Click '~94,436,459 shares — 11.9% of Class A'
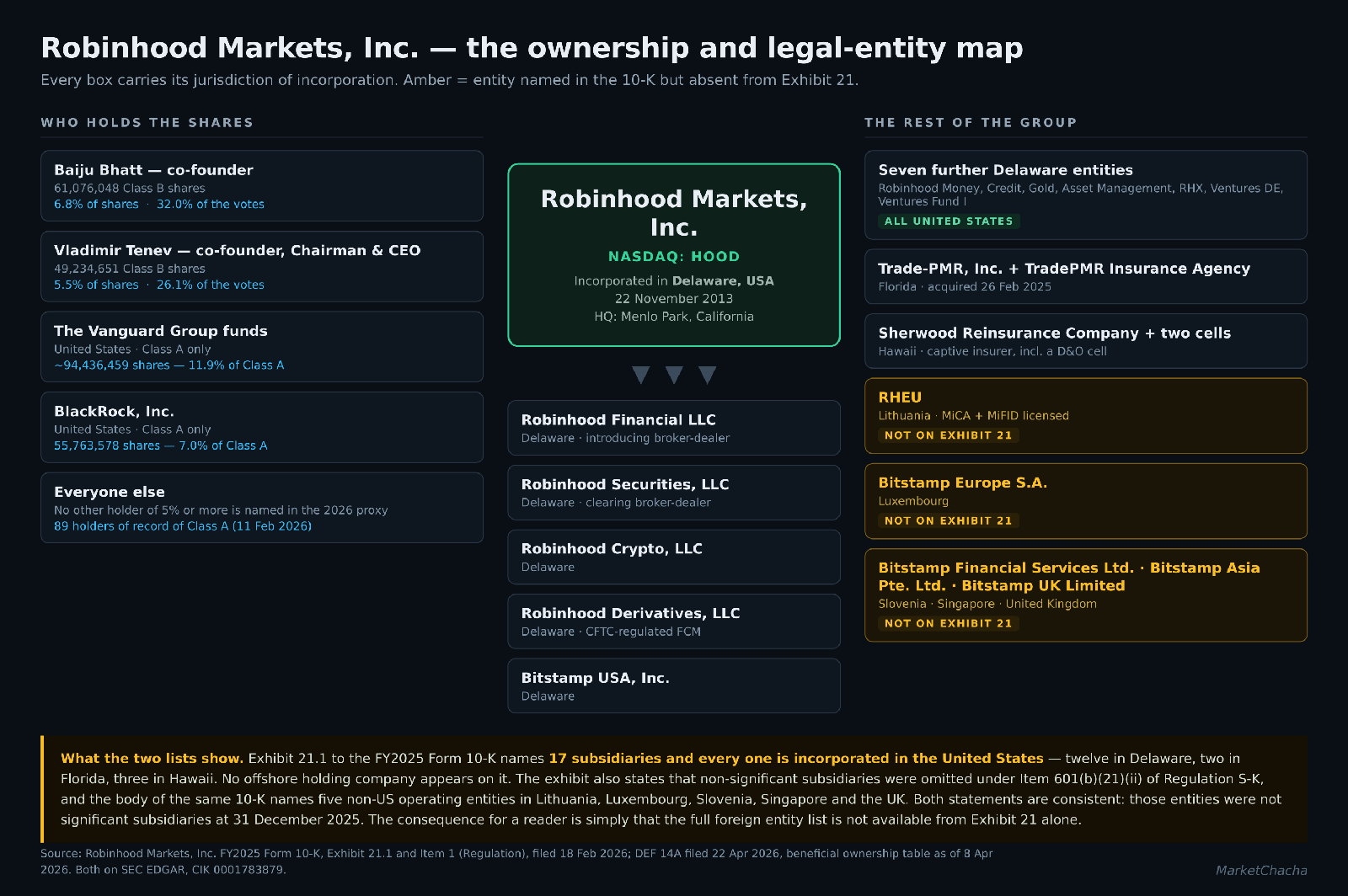 coord(169,365)
